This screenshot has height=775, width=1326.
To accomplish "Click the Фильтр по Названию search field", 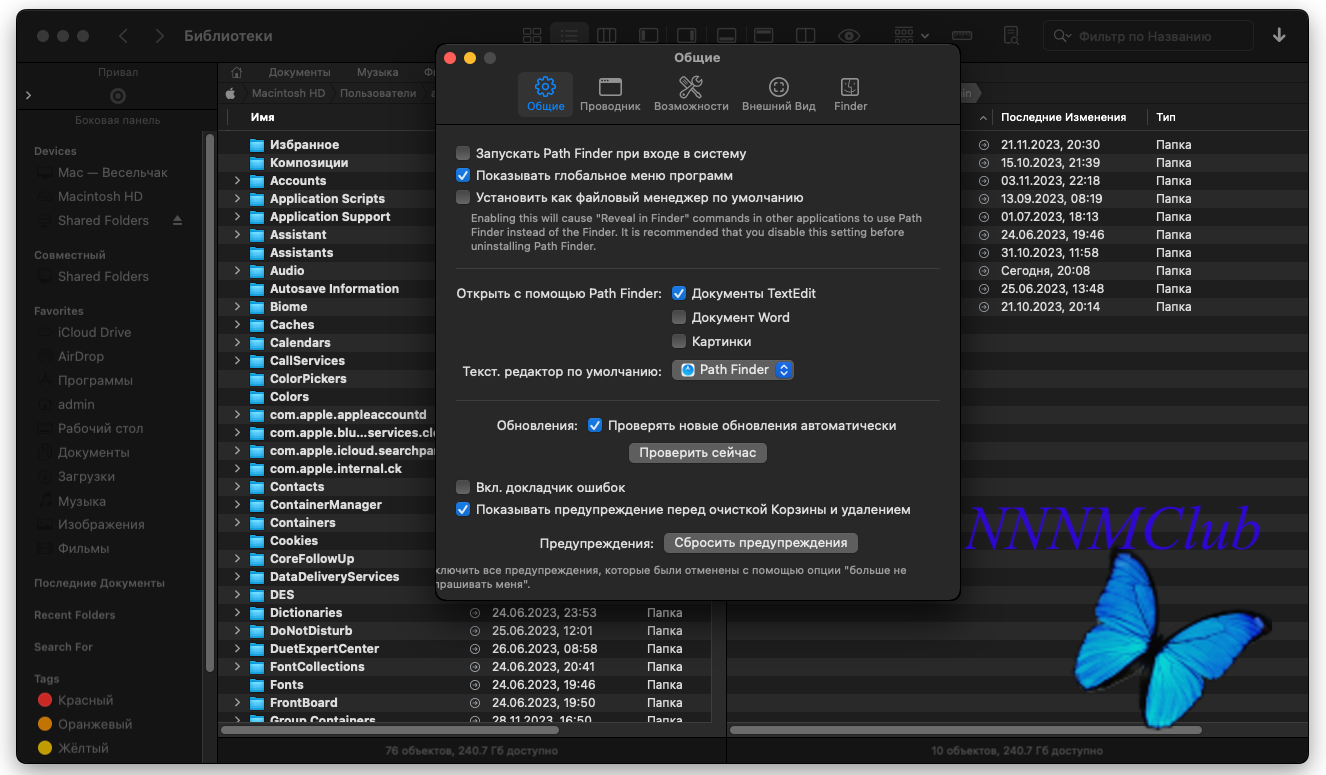I will tap(1160, 36).
